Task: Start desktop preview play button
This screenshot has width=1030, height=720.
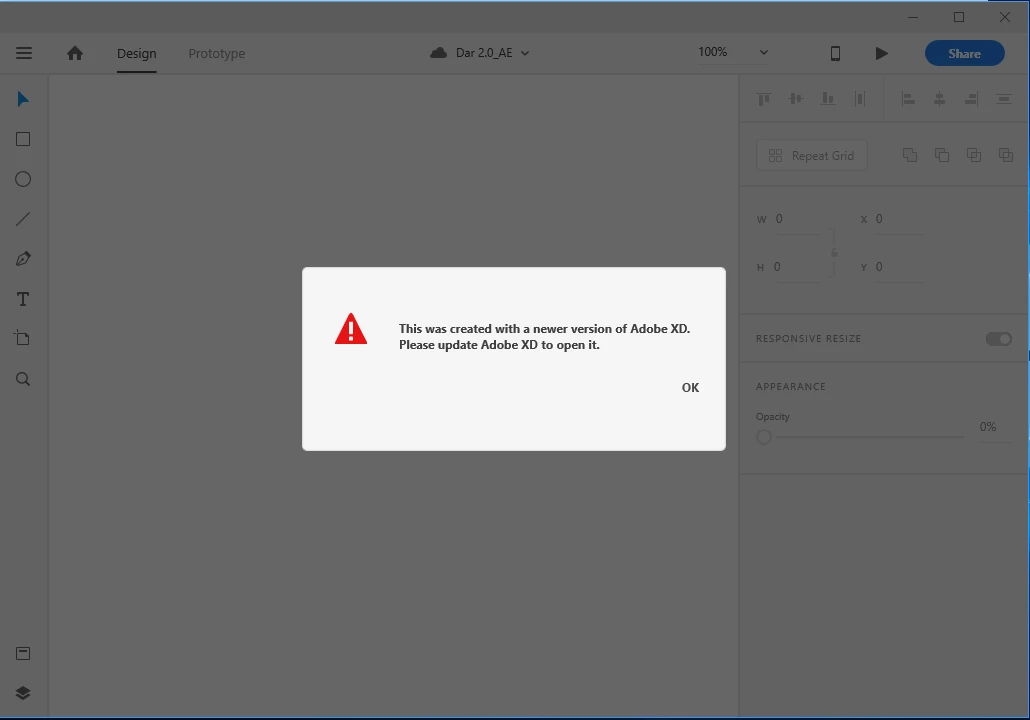Action: click(x=882, y=53)
